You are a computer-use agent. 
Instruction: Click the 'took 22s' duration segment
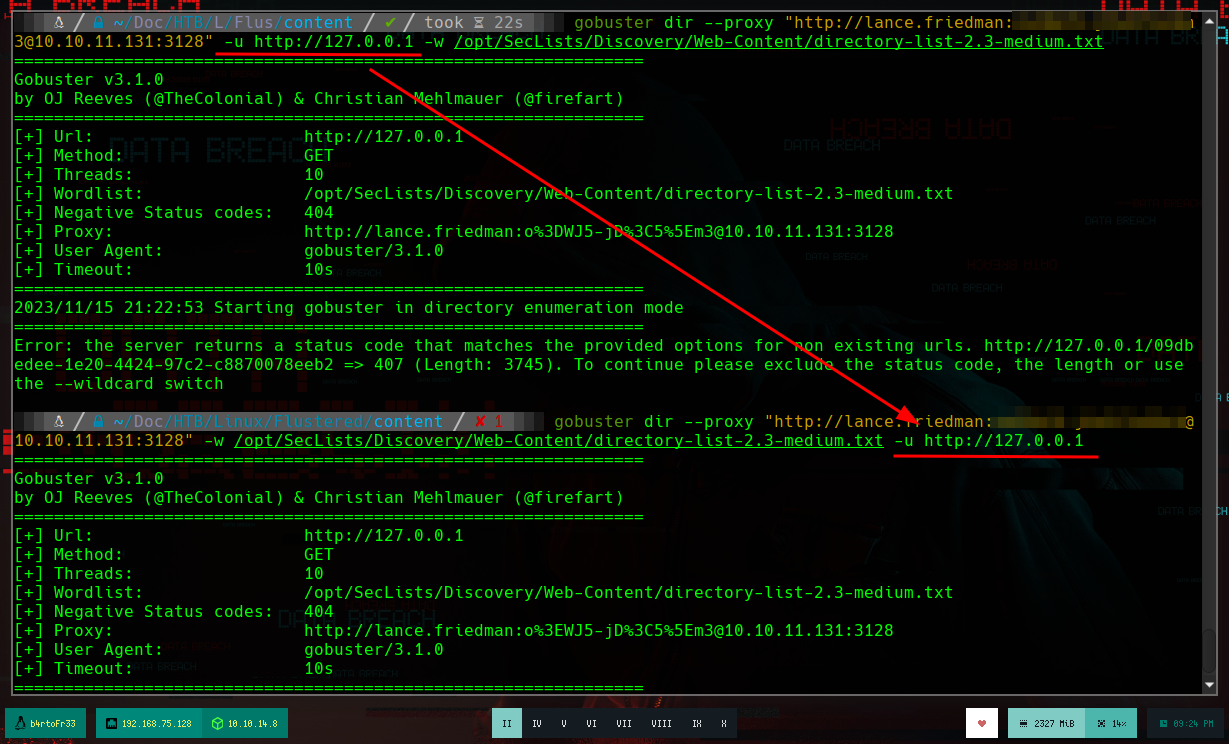coord(473,22)
